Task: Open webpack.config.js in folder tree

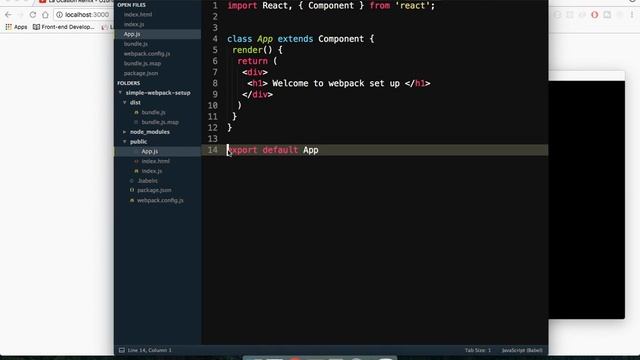Action: 160,200
